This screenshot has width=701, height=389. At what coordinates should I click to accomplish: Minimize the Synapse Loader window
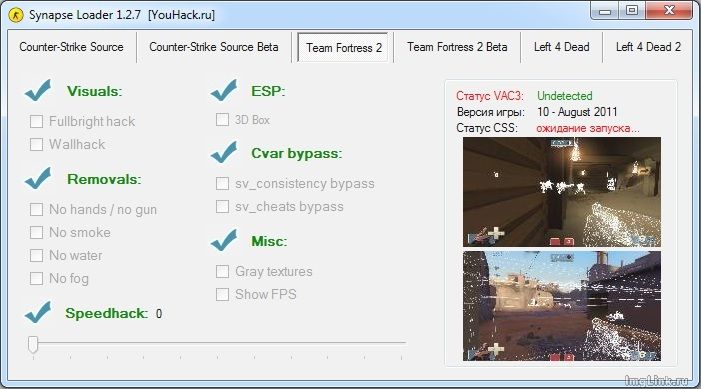[605, 11]
